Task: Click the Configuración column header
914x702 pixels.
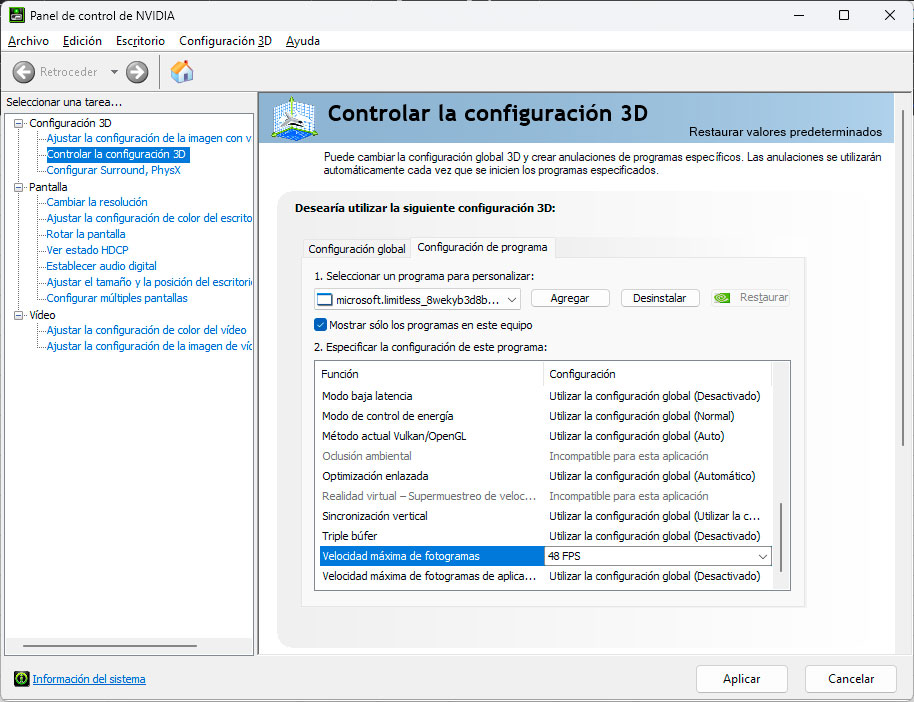Action: pos(657,374)
